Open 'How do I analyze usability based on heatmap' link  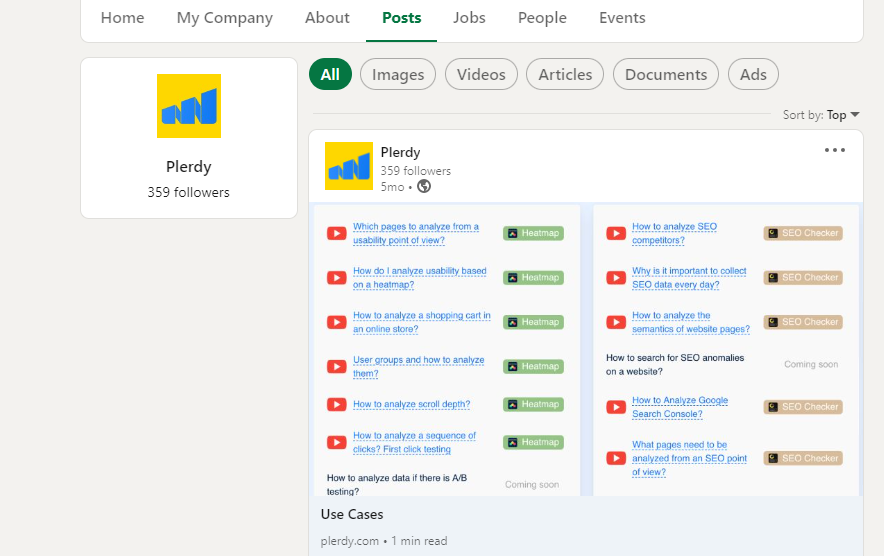(419, 278)
